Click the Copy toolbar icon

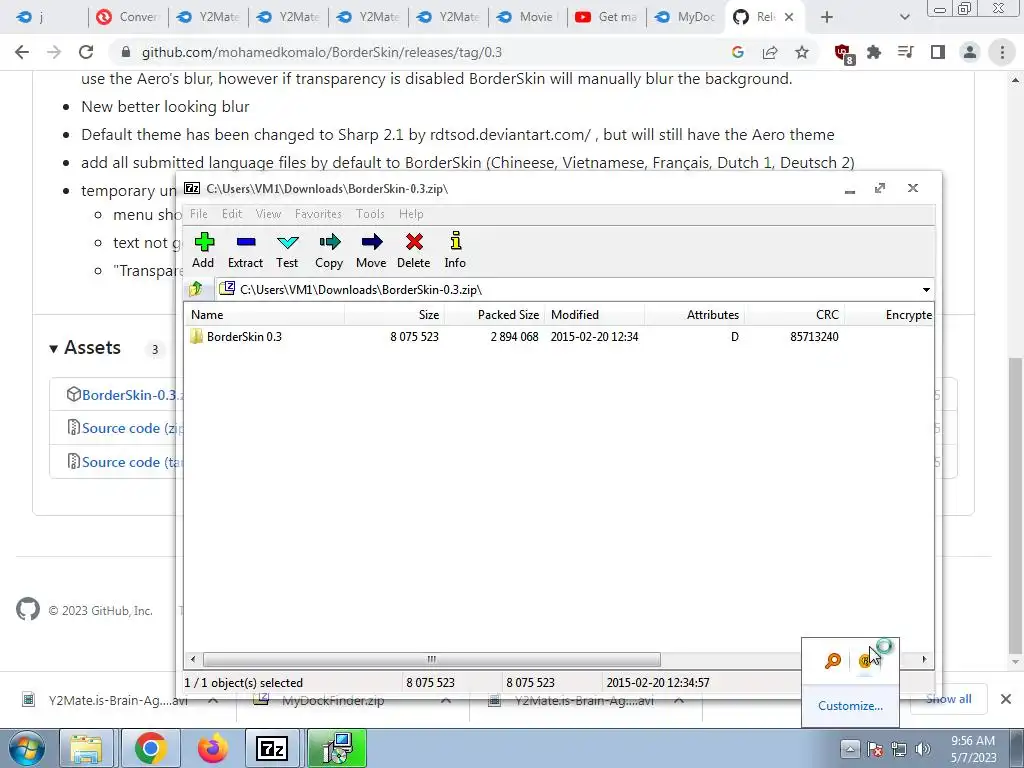coord(329,250)
